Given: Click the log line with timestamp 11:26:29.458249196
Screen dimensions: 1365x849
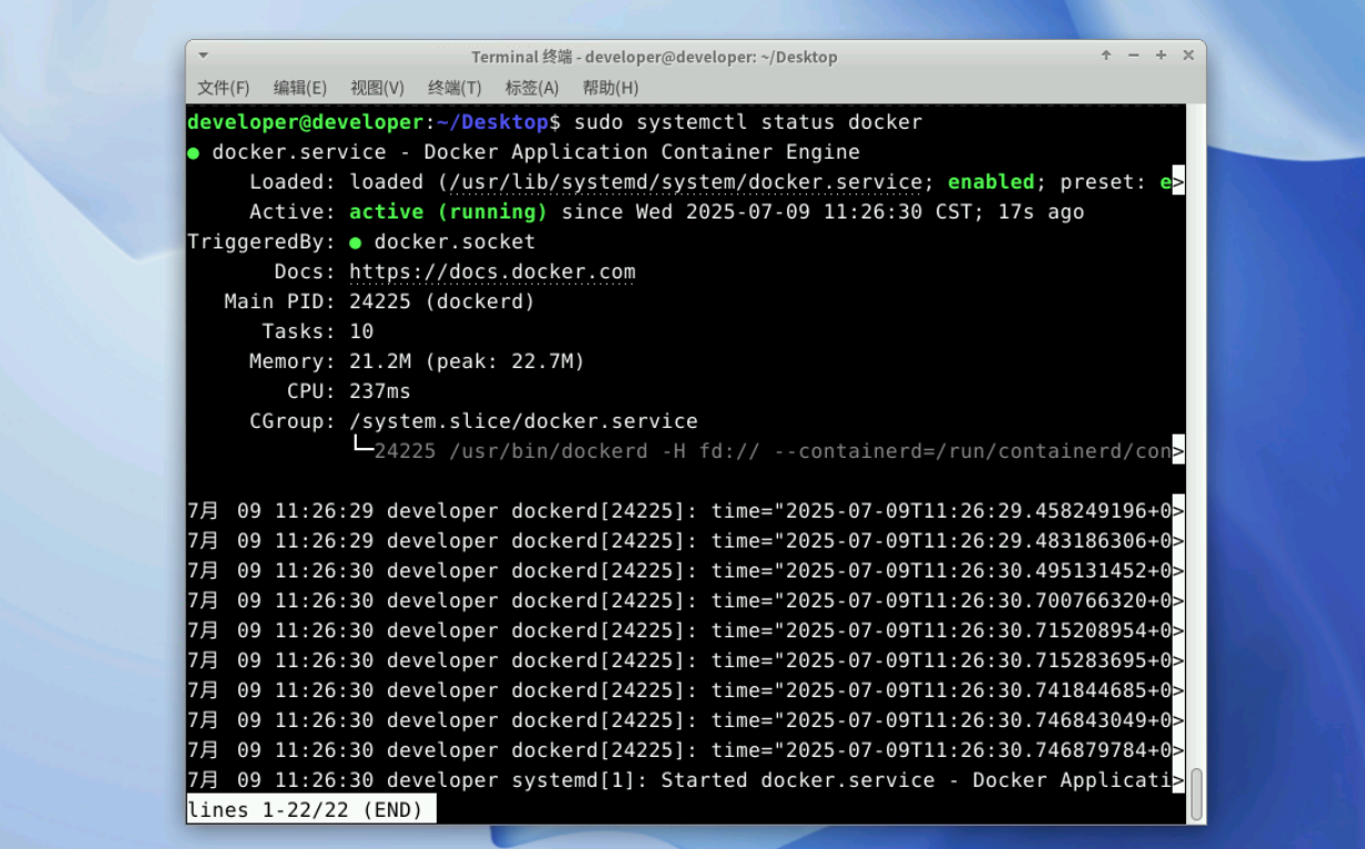Looking at the screenshot, I should click(x=686, y=511).
